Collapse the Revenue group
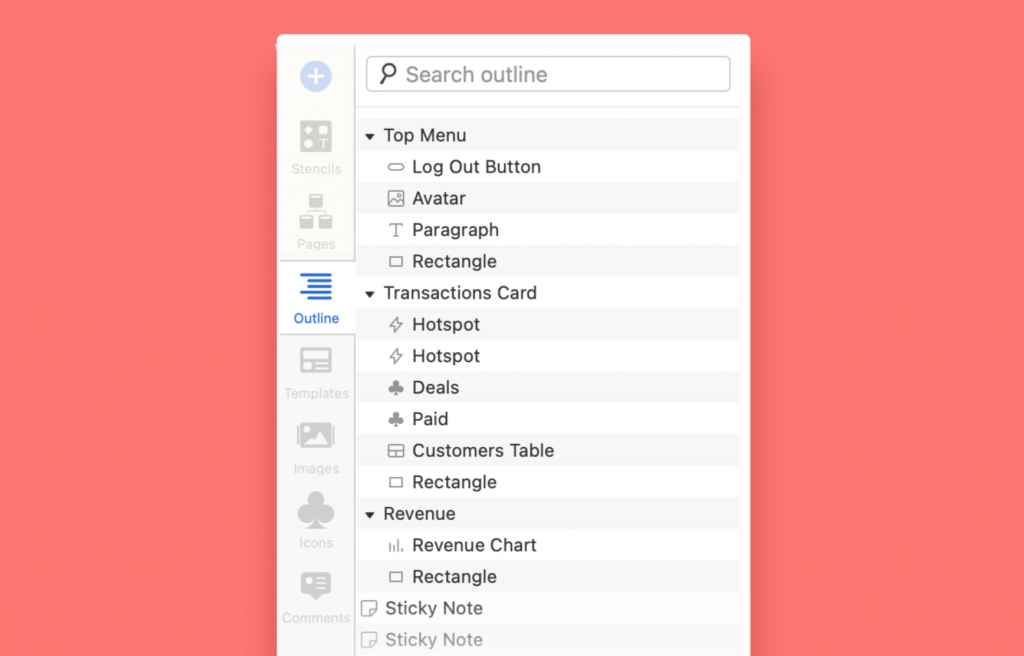This screenshot has width=1024, height=656. click(370, 515)
